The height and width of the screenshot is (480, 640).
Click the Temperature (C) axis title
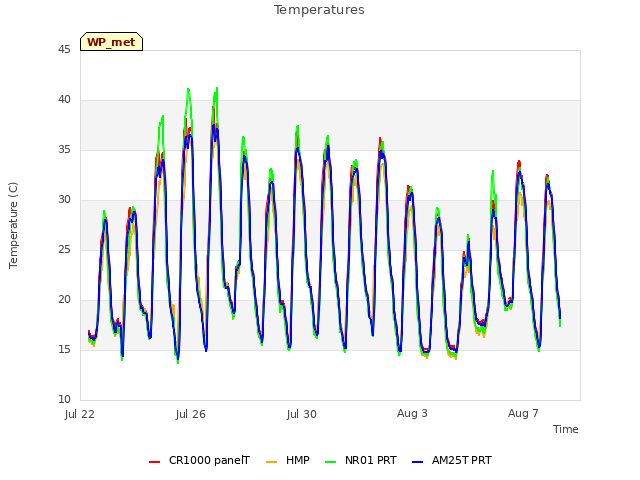(13, 225)
